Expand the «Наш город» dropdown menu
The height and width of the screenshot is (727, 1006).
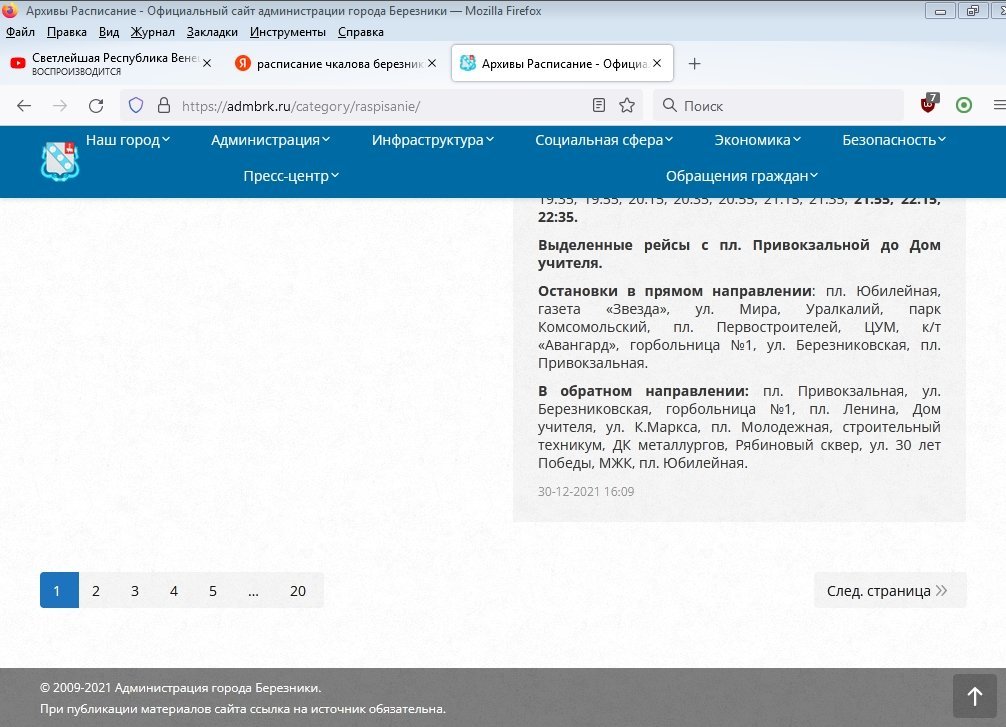[x=128, y=140]
